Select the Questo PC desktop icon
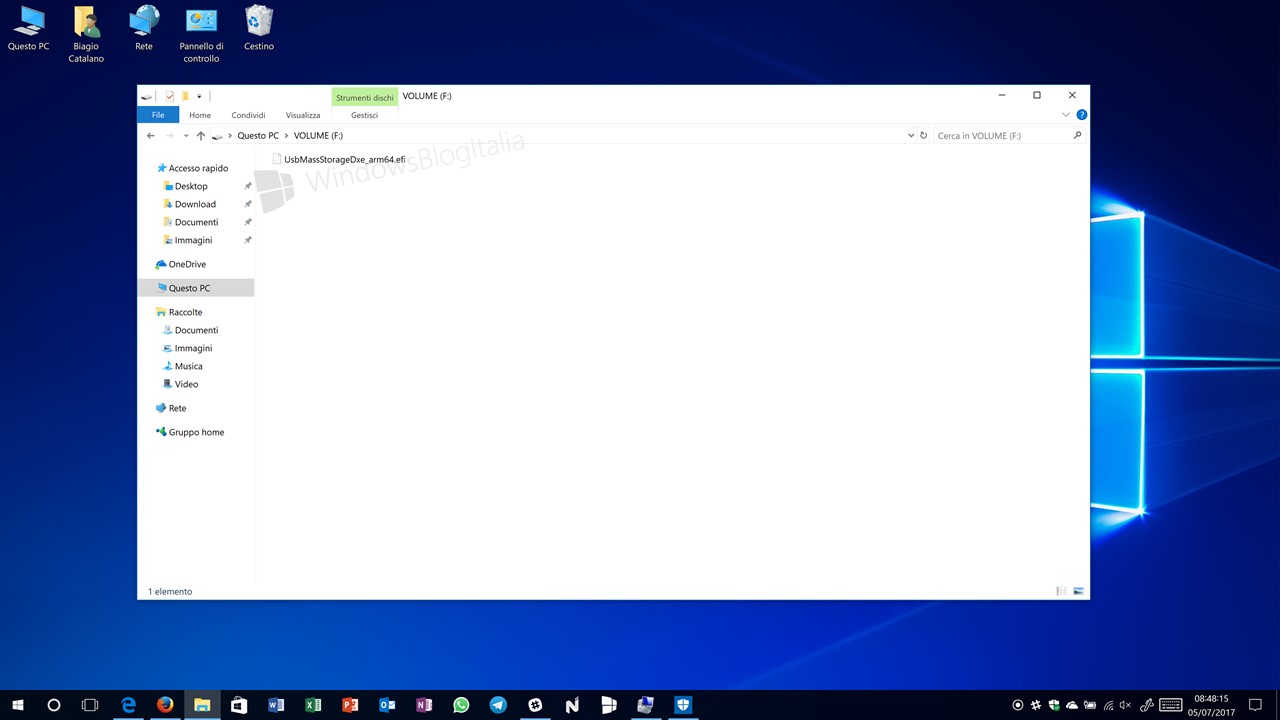The width and height of the screenshot is (1280, 720). click(28, 28)
